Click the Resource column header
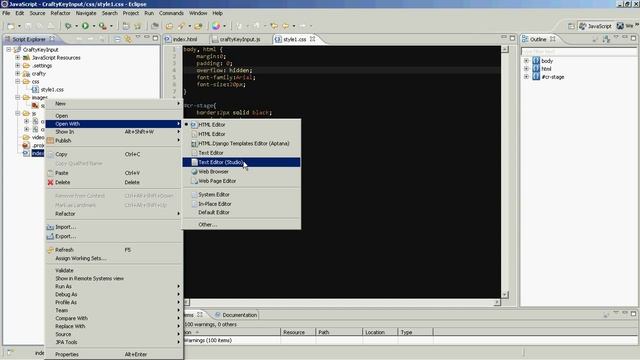 [298, 332]
